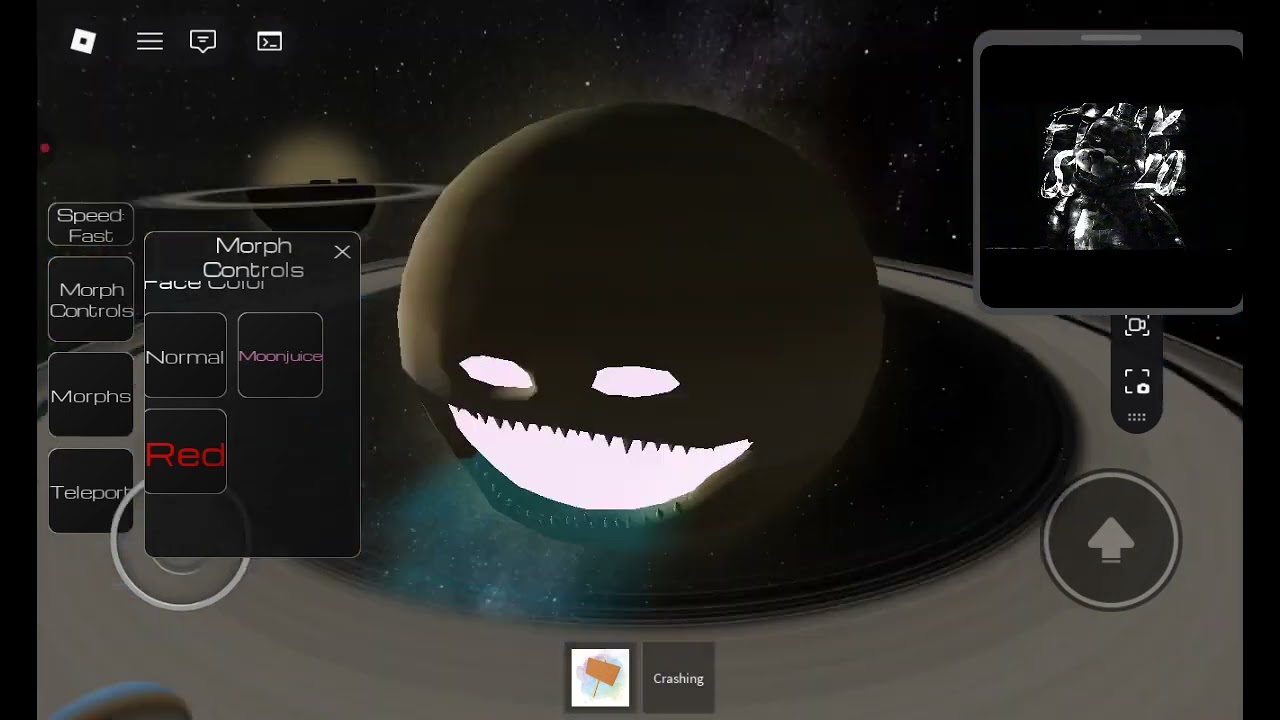Tap the jump arrow button
Screen dimensions: 1280x720
1111,540
